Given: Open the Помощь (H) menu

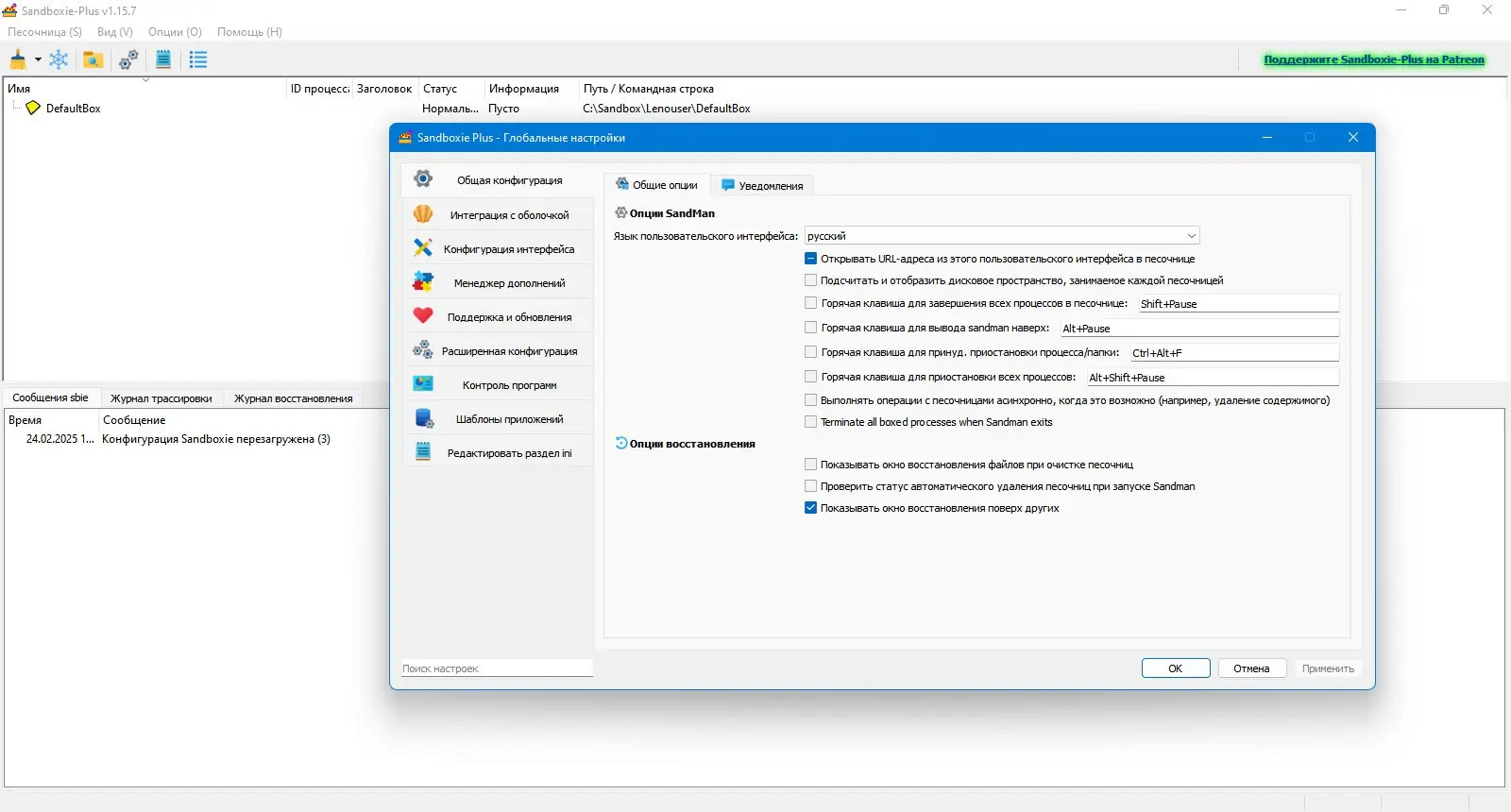Looking at the screenshot, I should tap(249, 32).
